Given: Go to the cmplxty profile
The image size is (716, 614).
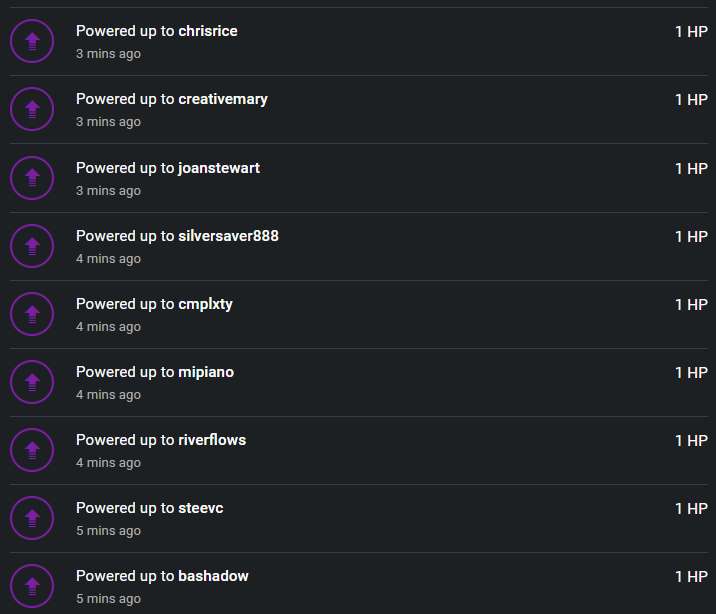Looking at the screenshot, I should point(205,304).
